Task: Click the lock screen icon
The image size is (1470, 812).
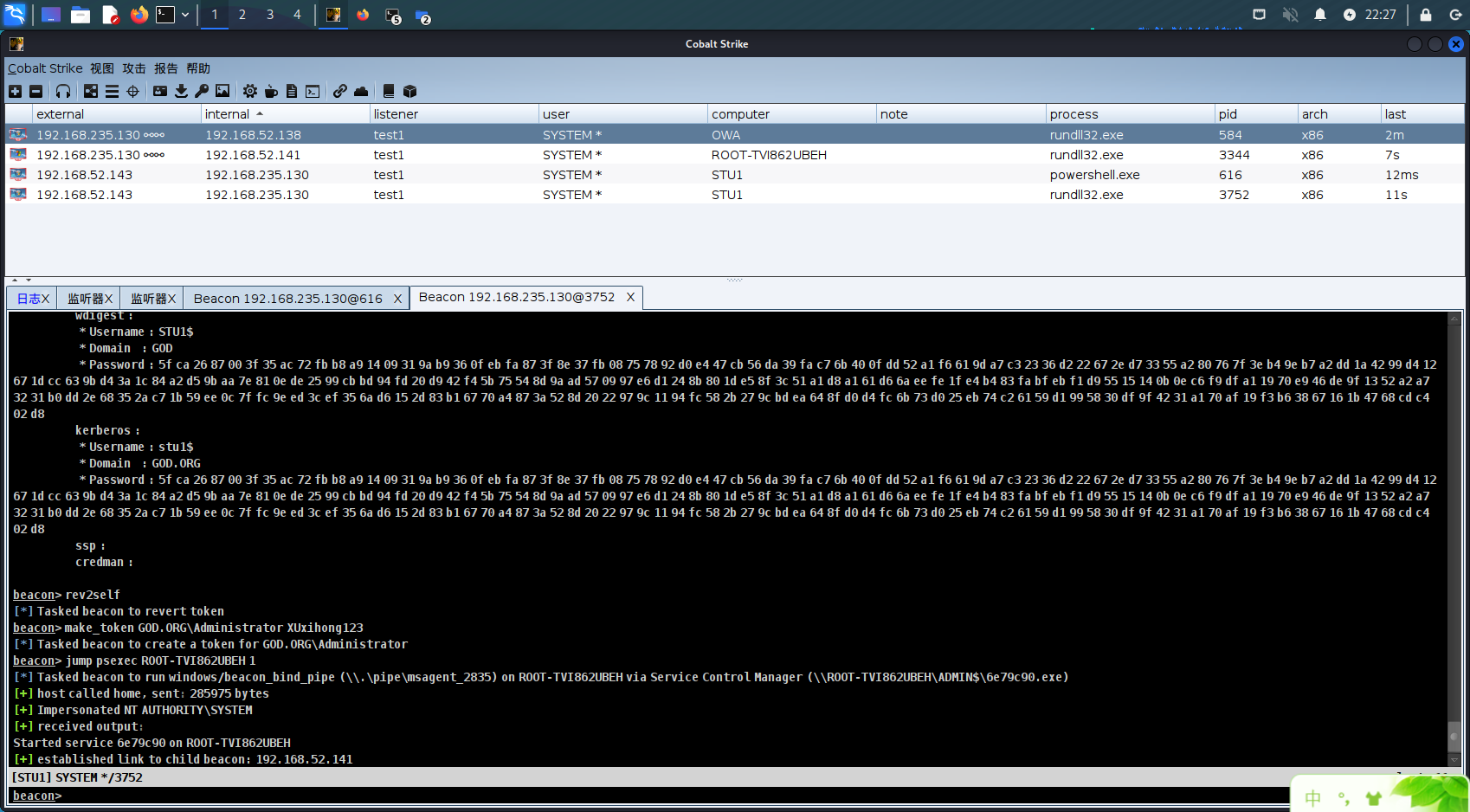Action: [x=1426, y=15]
